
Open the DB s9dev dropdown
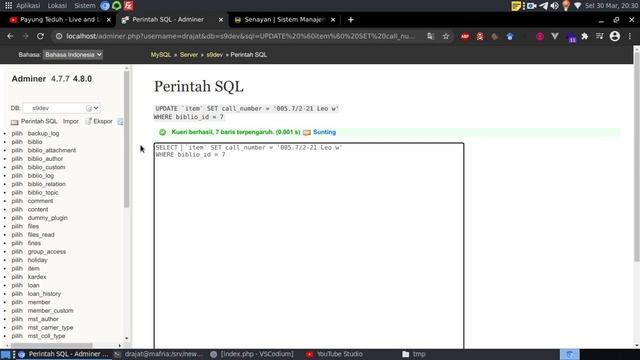pyautogui.click(x=61, y=108)
